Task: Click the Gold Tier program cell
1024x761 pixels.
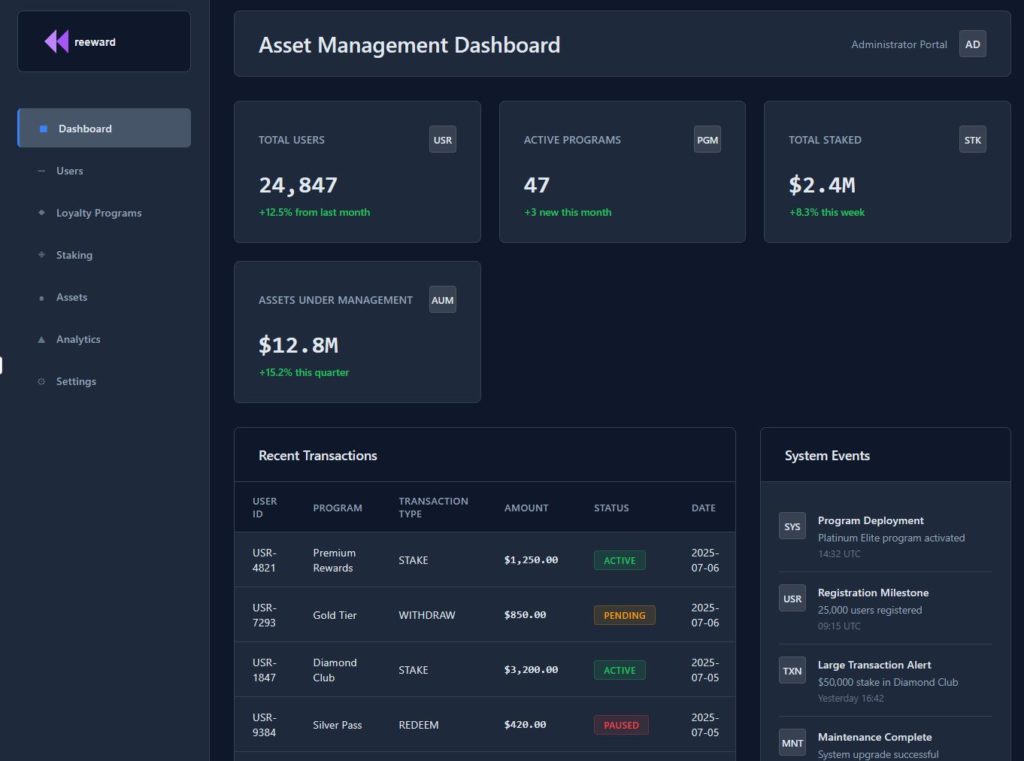Action: [x=334, y=615]
